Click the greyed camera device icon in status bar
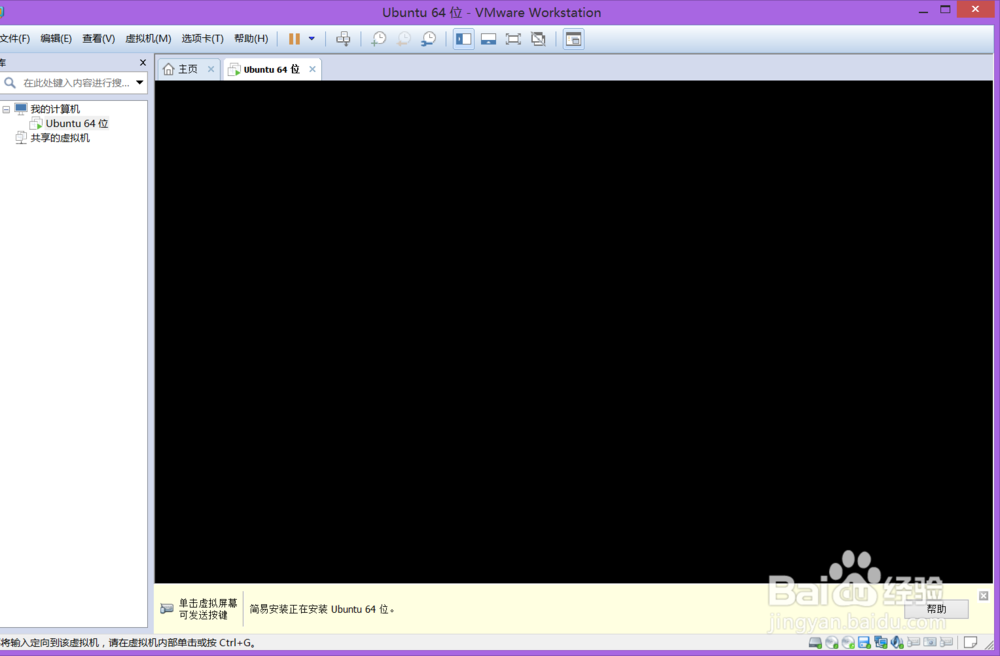1000x656 pixels. [x=930, y=643]
